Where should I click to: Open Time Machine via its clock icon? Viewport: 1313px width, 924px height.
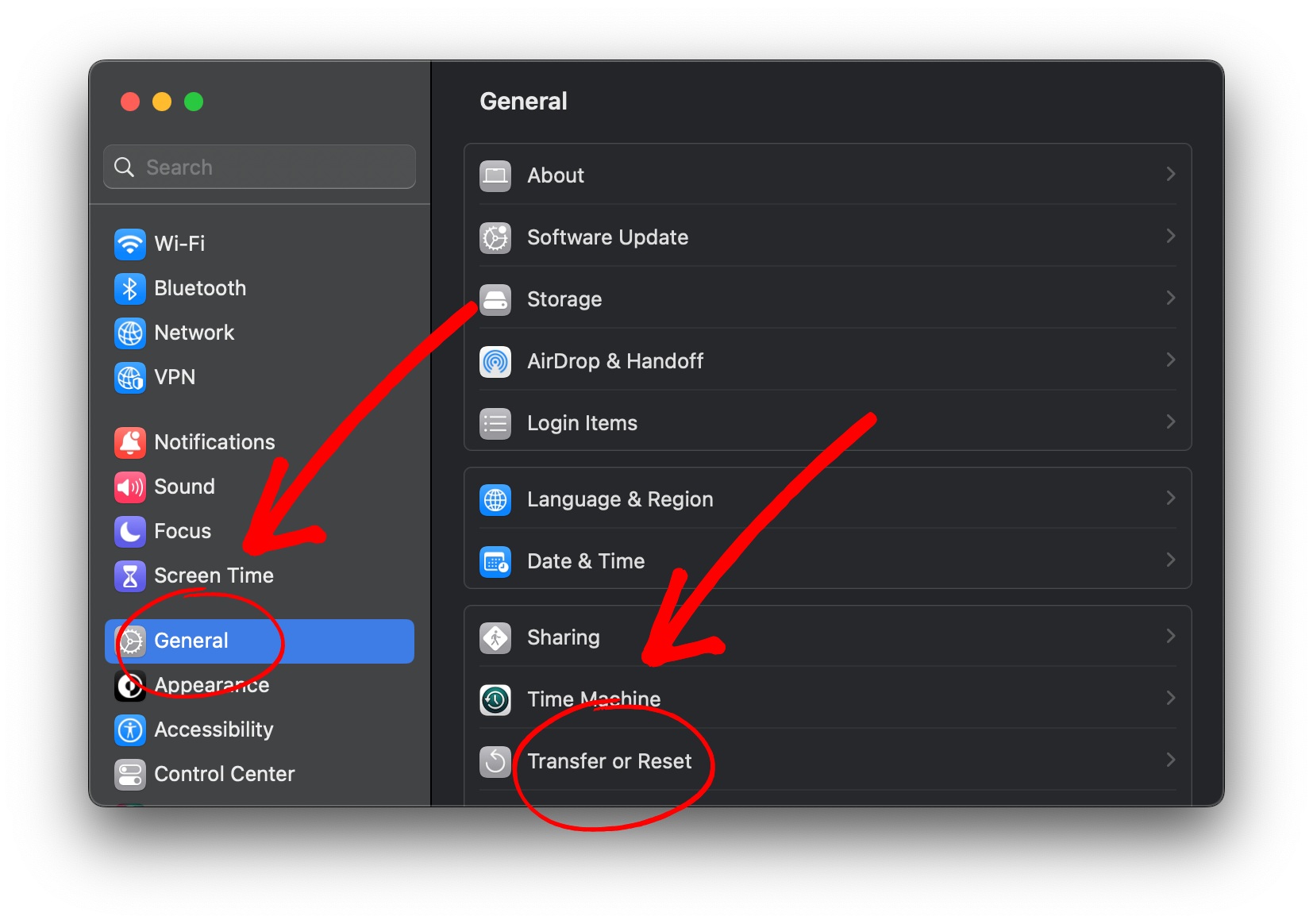[495, 699]
